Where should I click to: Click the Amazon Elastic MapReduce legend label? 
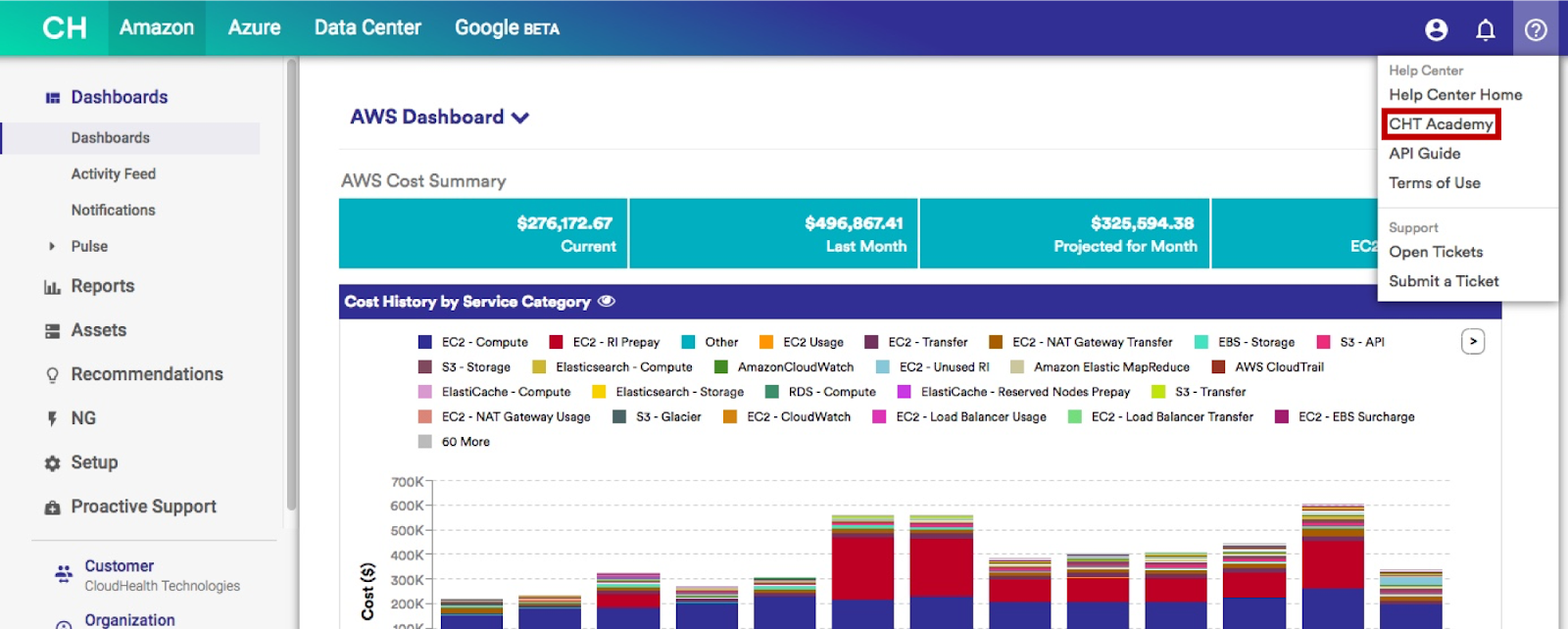pos(1111,367)
